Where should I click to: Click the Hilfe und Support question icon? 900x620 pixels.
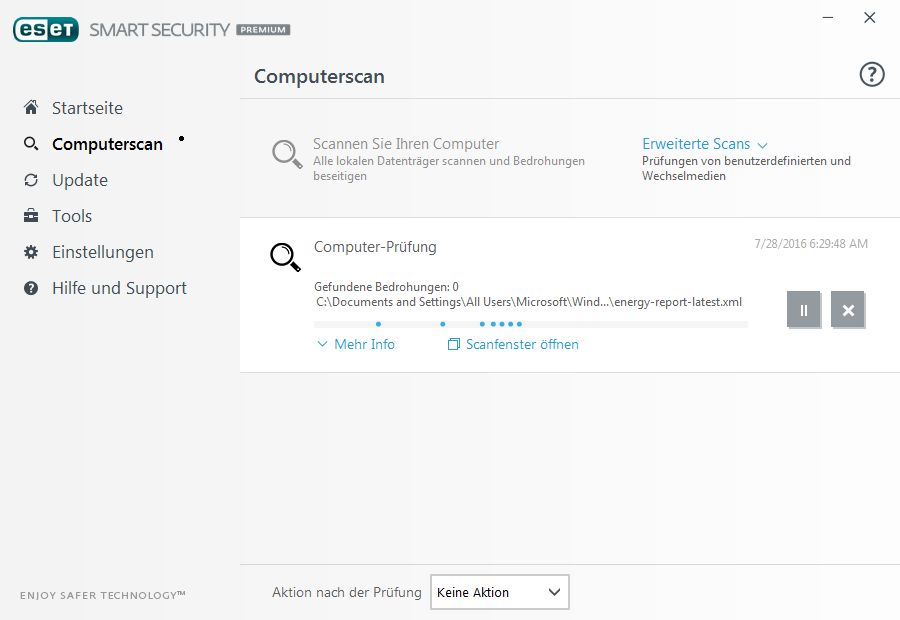(x=31, y=288)
